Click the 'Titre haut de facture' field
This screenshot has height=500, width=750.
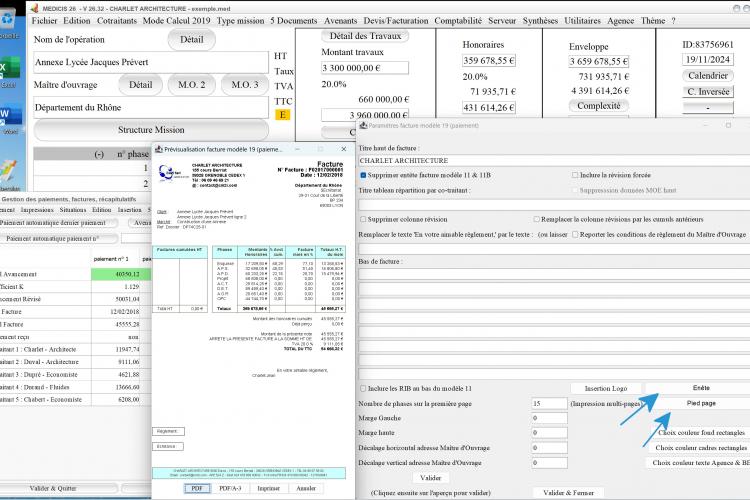point(554,161)
